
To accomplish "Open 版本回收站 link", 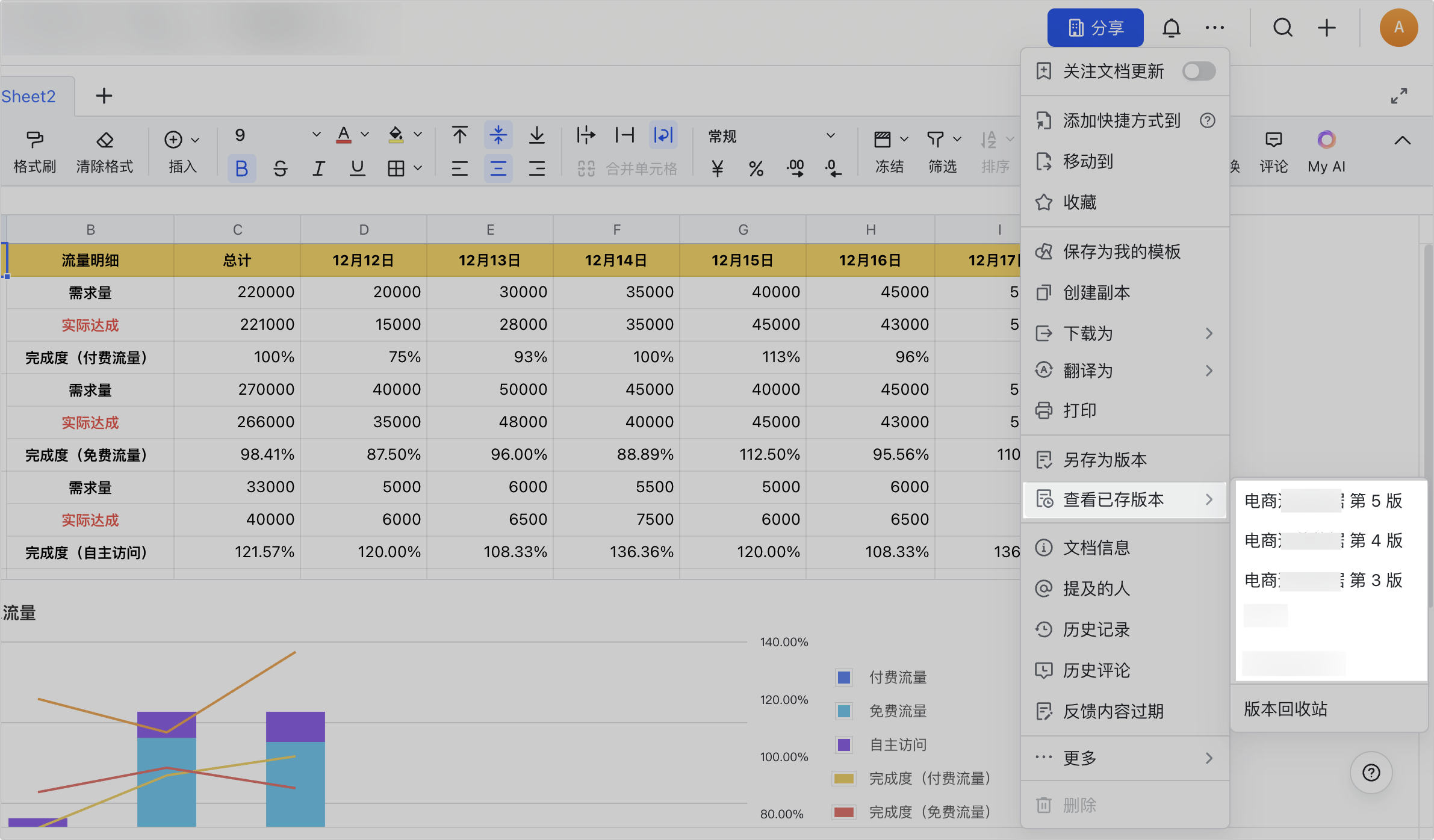I will [x=1286, y=709].
